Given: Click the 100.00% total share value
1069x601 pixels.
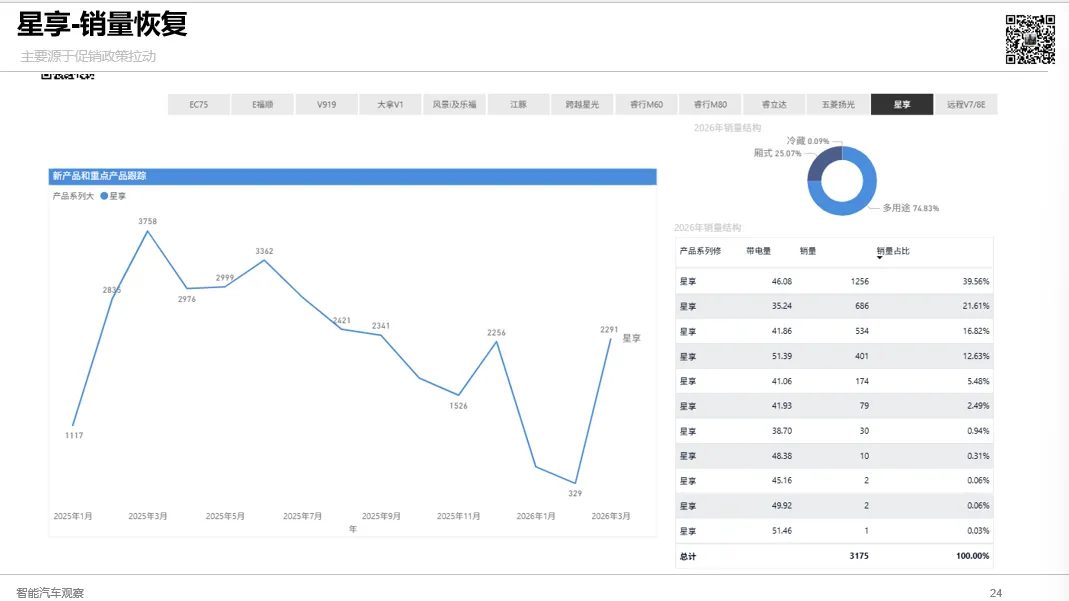Looking at the screenshot, I should [x=972, y=556].
